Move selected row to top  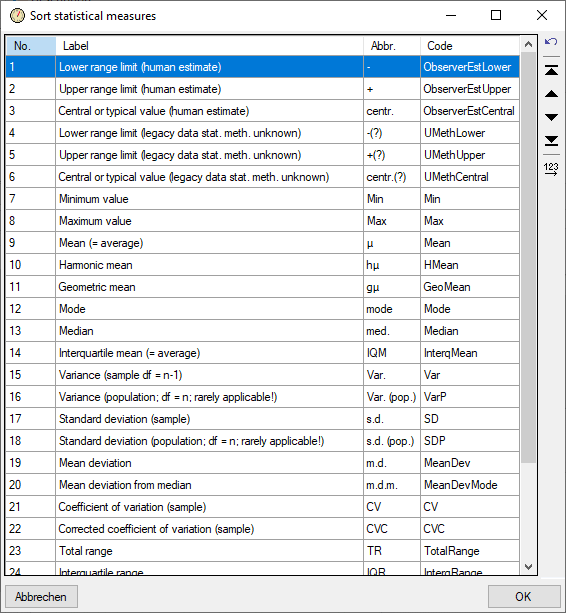[x=551, y=70]
